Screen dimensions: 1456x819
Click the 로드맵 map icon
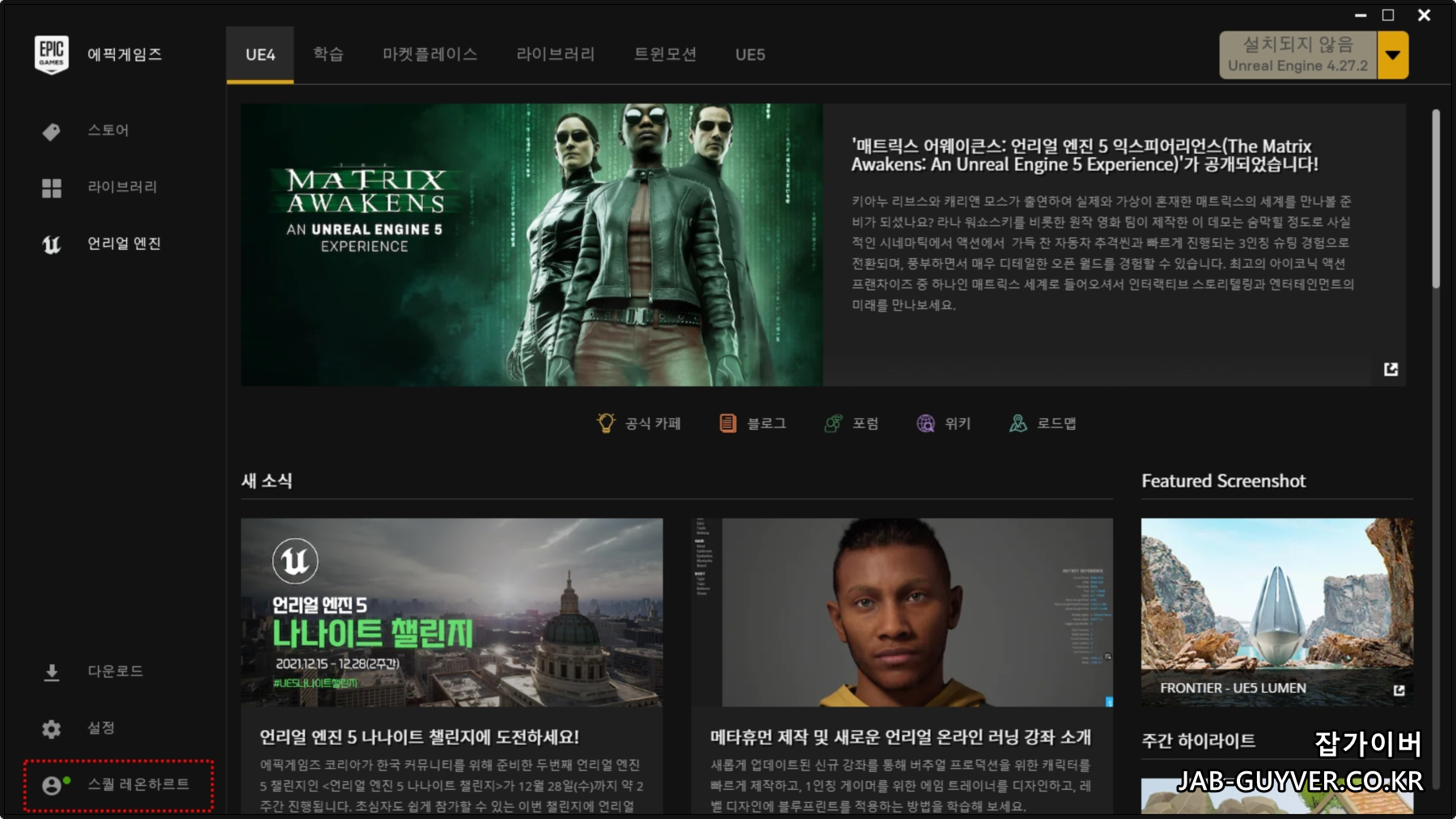pos(1018,423)
